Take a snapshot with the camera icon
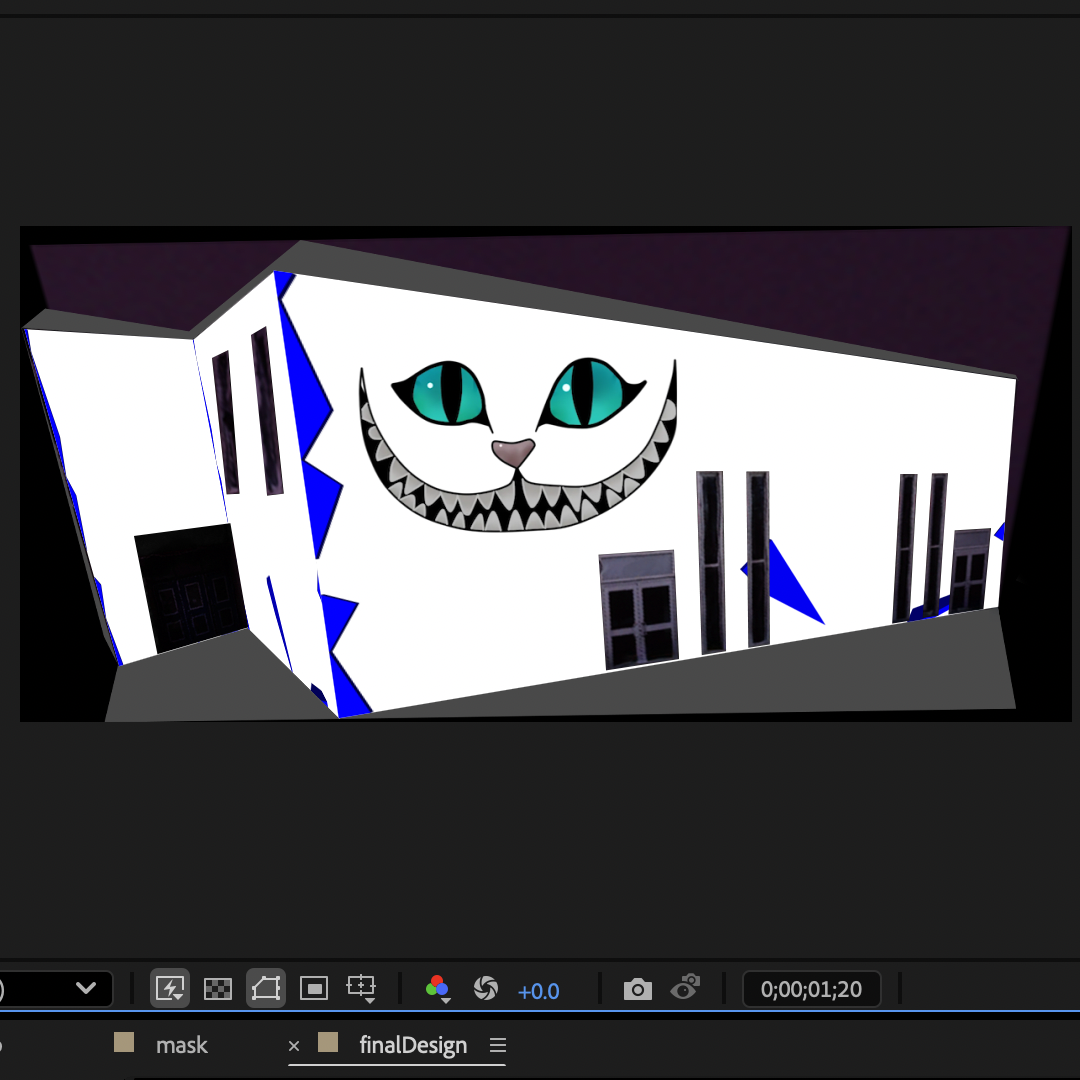Image resolution: width=1080 pixels, height=1080 pixels. point(637,989)
